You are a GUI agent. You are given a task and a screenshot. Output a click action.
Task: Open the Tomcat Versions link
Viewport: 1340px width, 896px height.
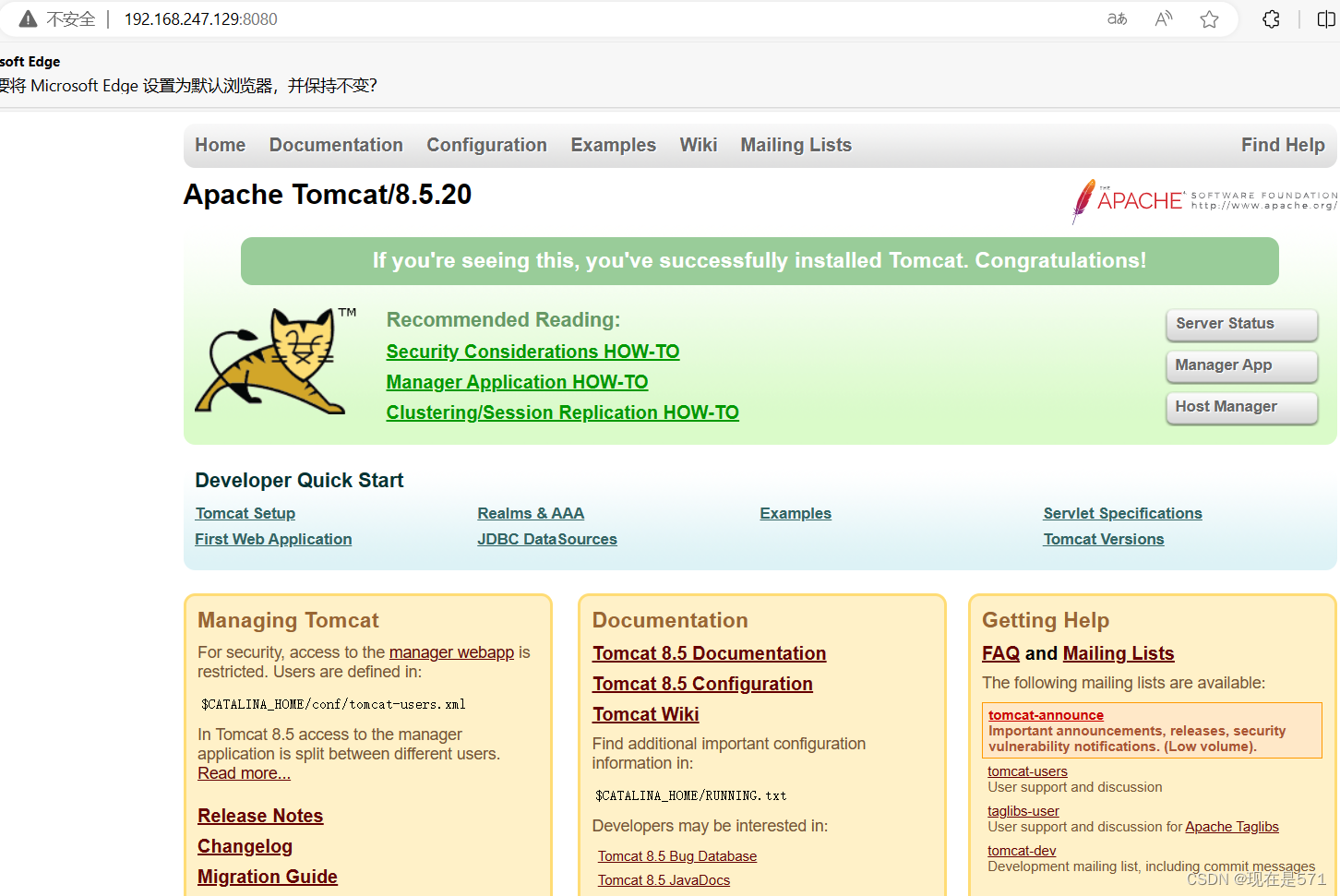(x=1103, y=539)
